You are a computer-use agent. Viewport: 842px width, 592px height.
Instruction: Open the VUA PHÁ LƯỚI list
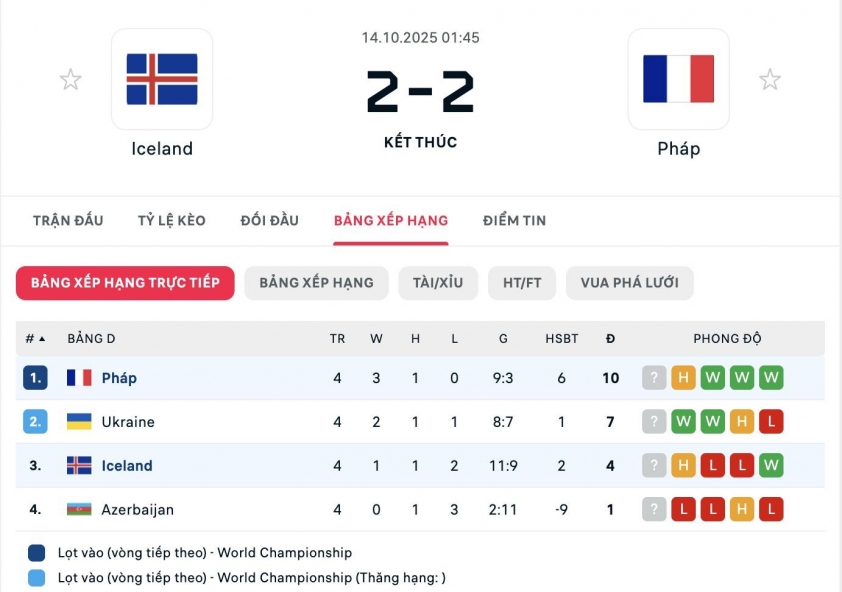(x=629, y=283)
